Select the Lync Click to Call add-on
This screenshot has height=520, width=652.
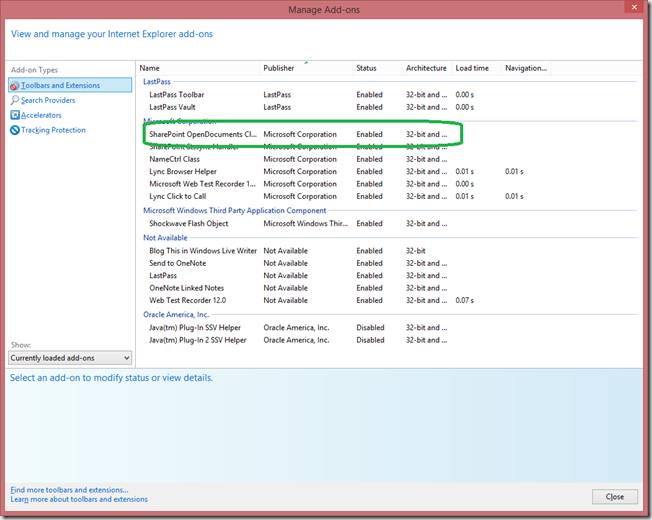[178, 197]
